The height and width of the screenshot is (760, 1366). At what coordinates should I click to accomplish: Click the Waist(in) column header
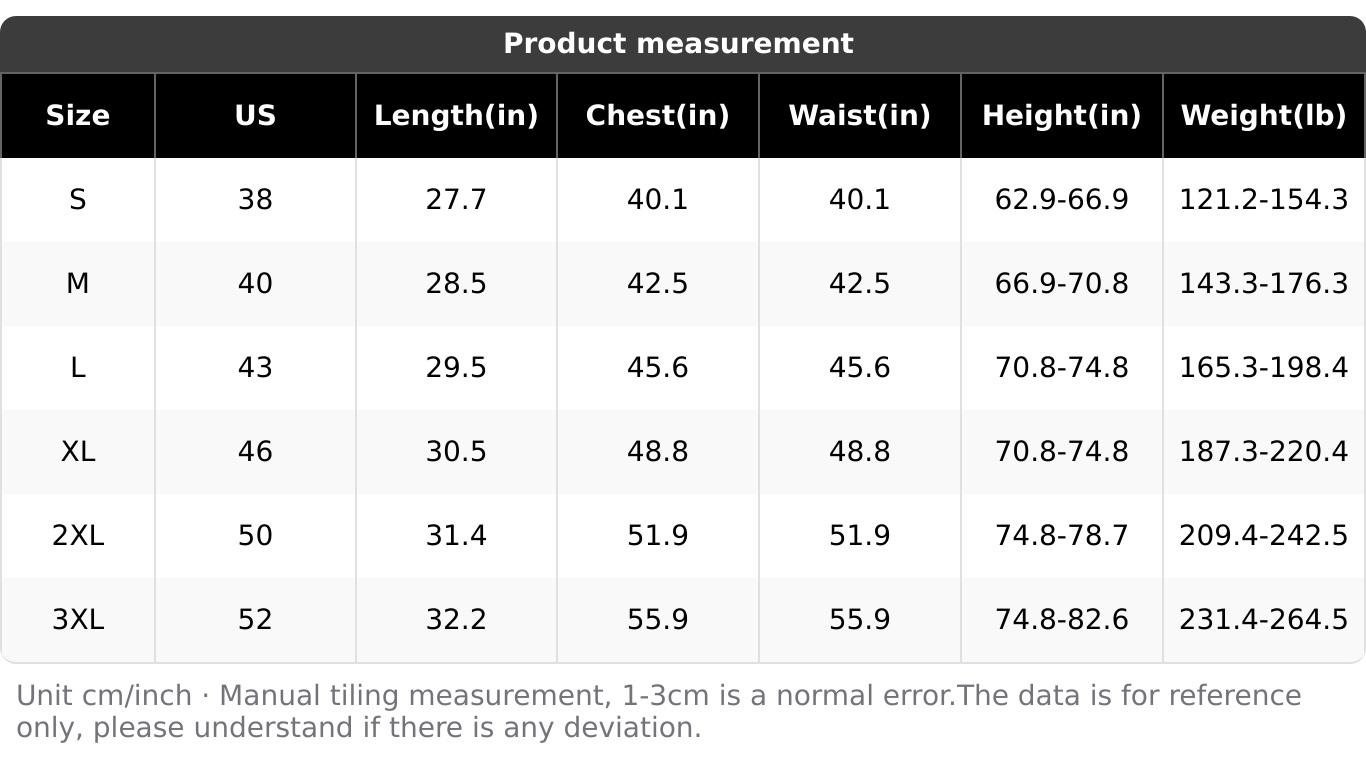tap(859, 116)
